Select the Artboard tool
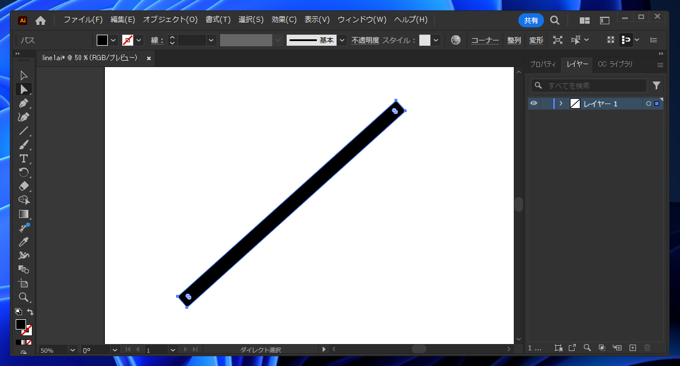Viewport: 680px width, 366px height. (x=23, y=283)
